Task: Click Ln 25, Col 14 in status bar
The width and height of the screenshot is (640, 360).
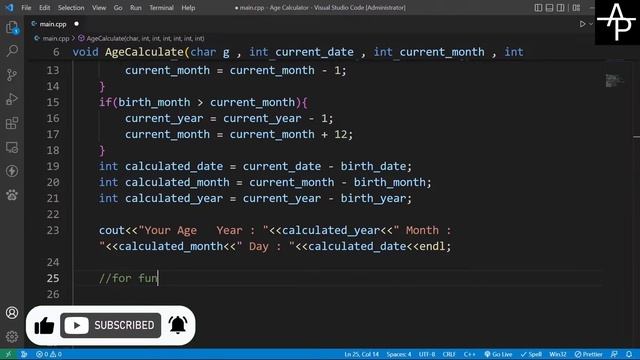Action: pos(361,354)
